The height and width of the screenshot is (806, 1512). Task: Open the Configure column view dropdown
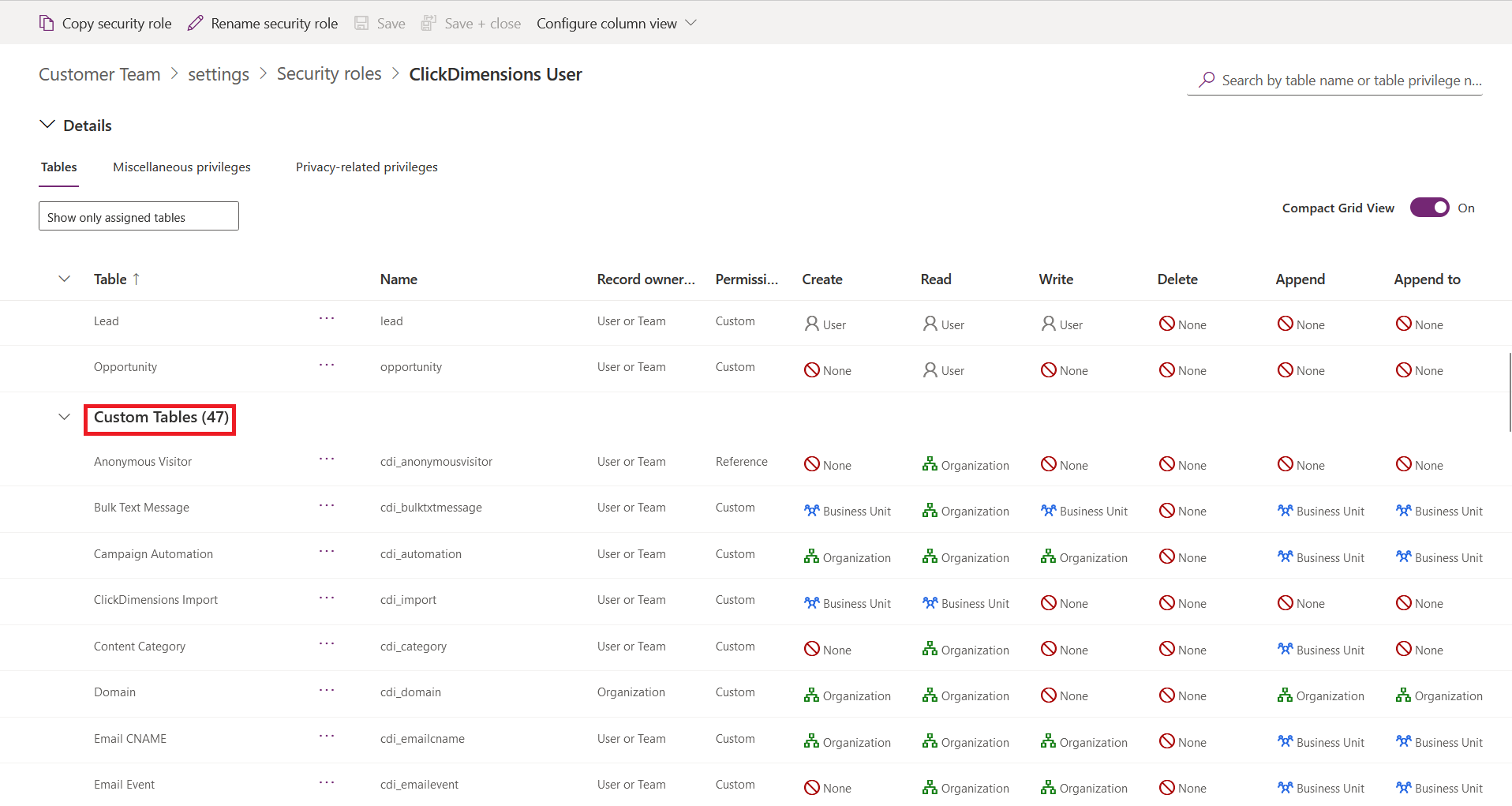tap(616, 23)
